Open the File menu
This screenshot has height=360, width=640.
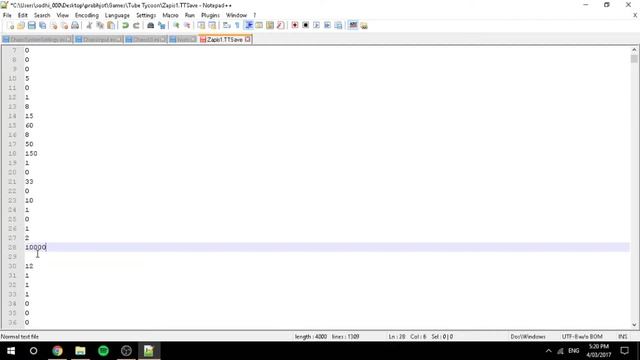coord(7,15)
